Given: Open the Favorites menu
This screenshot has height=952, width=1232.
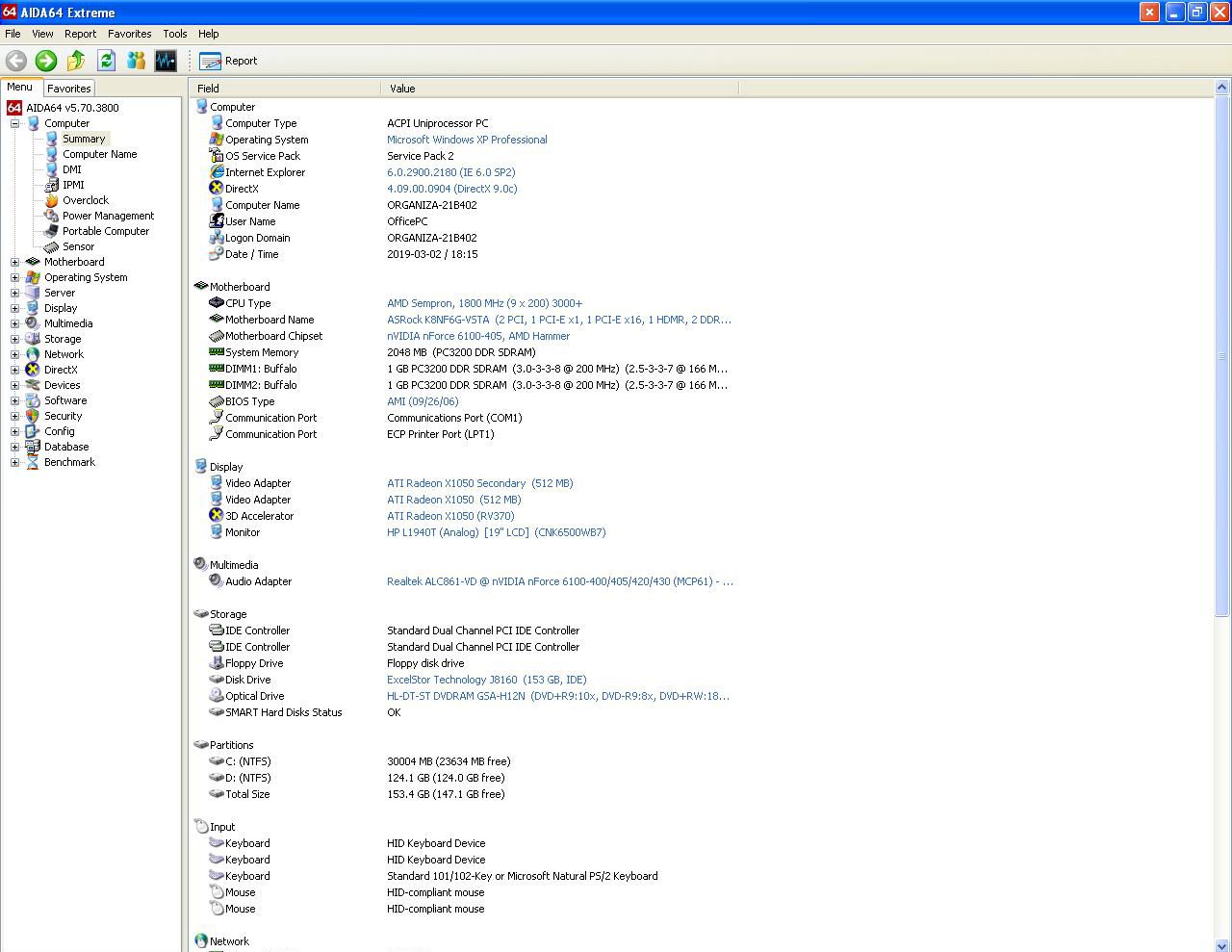Looking at the screenshot, I should click(x=129, y=34).
